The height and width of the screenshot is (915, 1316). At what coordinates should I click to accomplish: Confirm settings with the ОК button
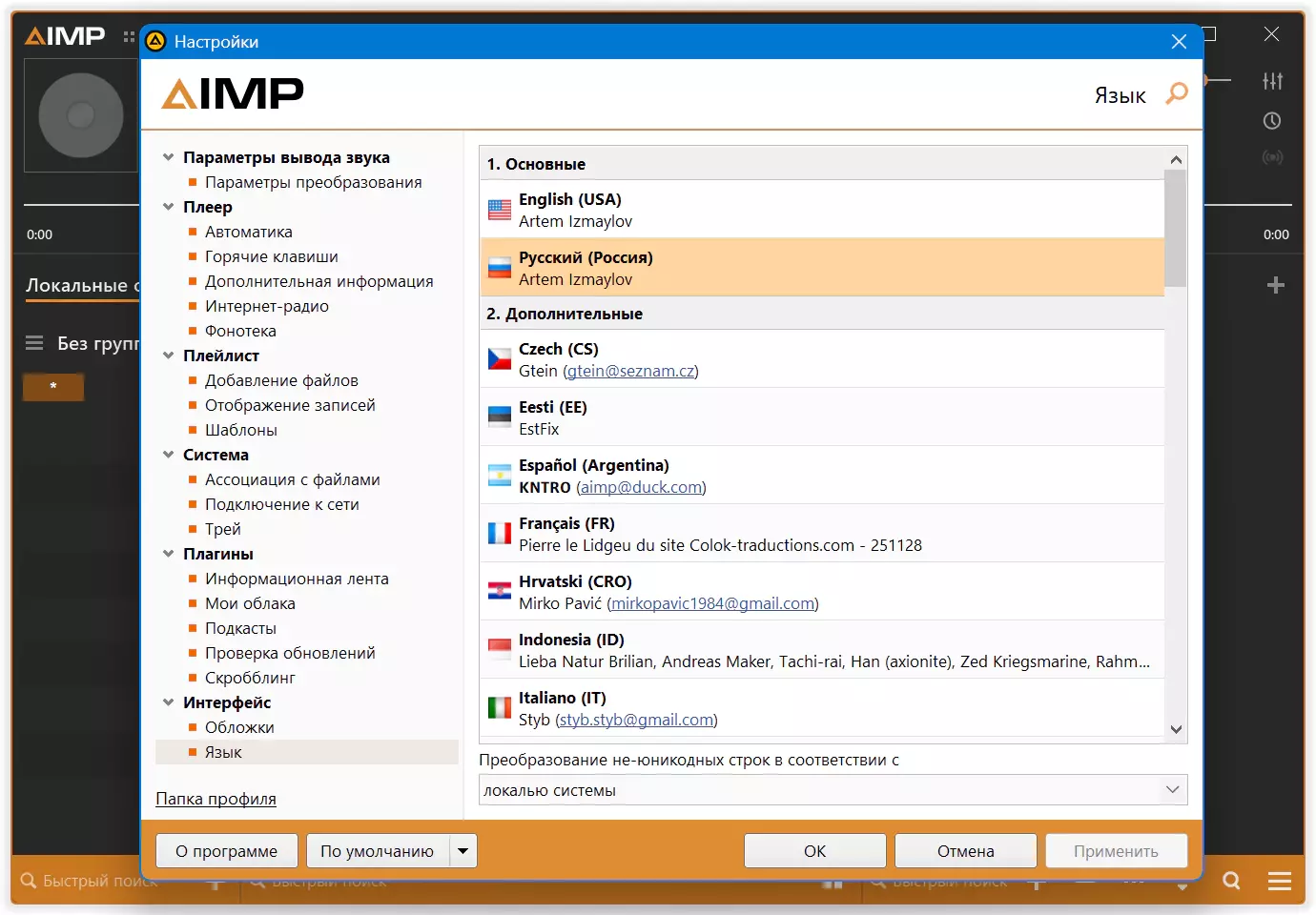point(815,851)
